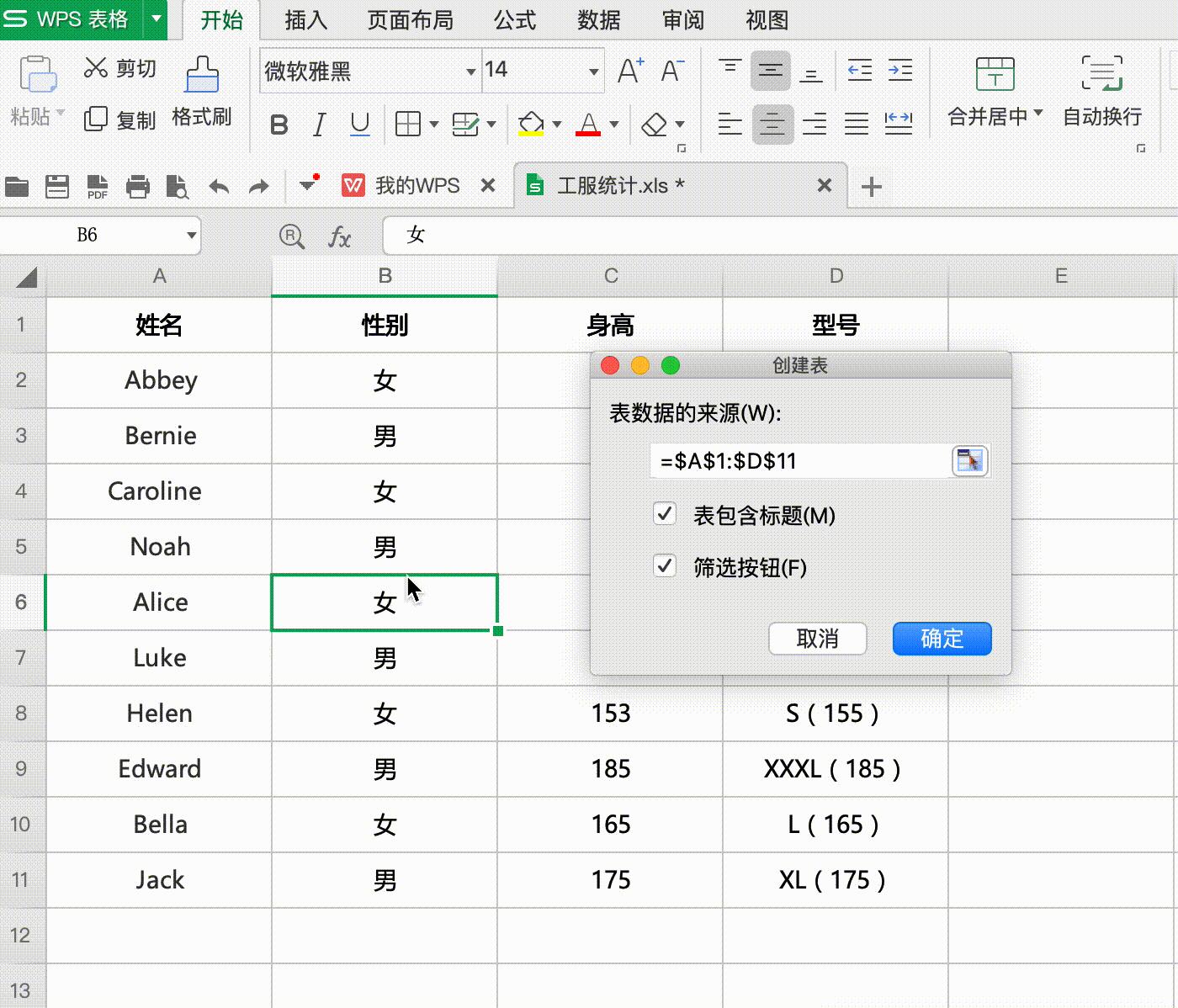Undo the last action
The width and height of the screenshot is (1178, 1008).
pos(219,186)
